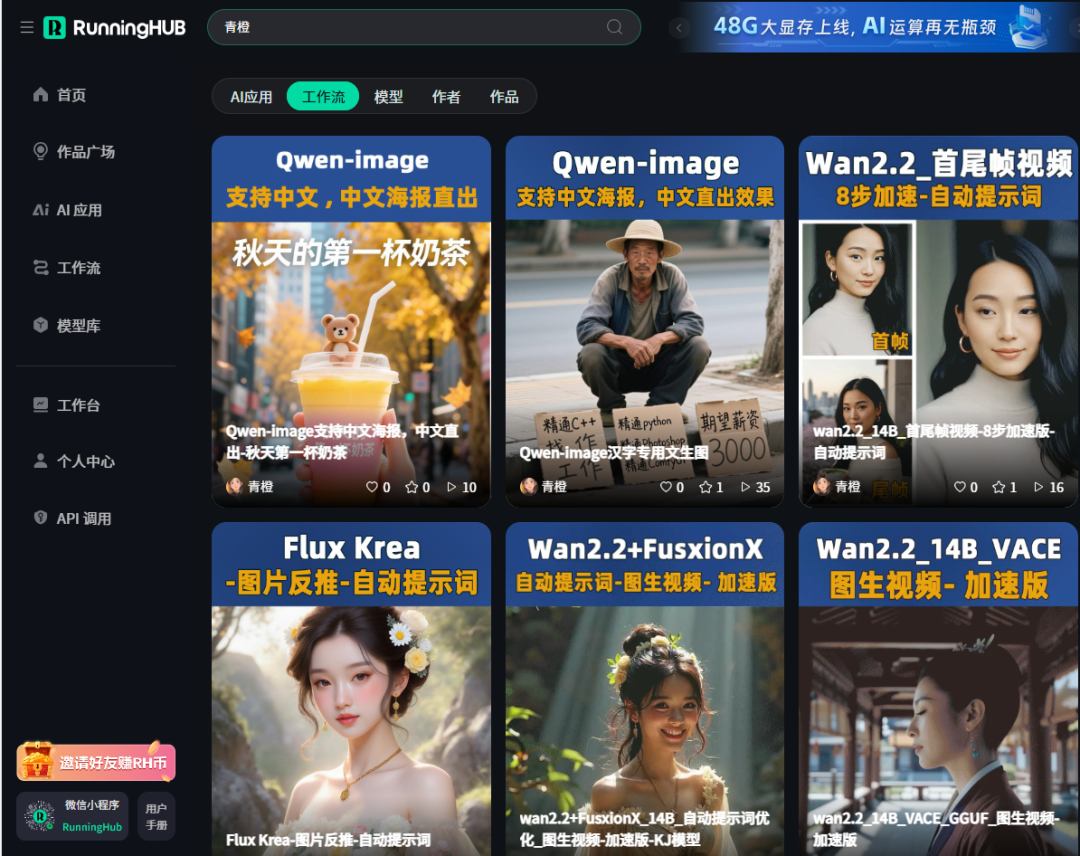Like the 秋天第一杯奶茶 card with heart icon
Image resolution: width=1080 pixels, height=856 pixels.
(x=372, y=487)
